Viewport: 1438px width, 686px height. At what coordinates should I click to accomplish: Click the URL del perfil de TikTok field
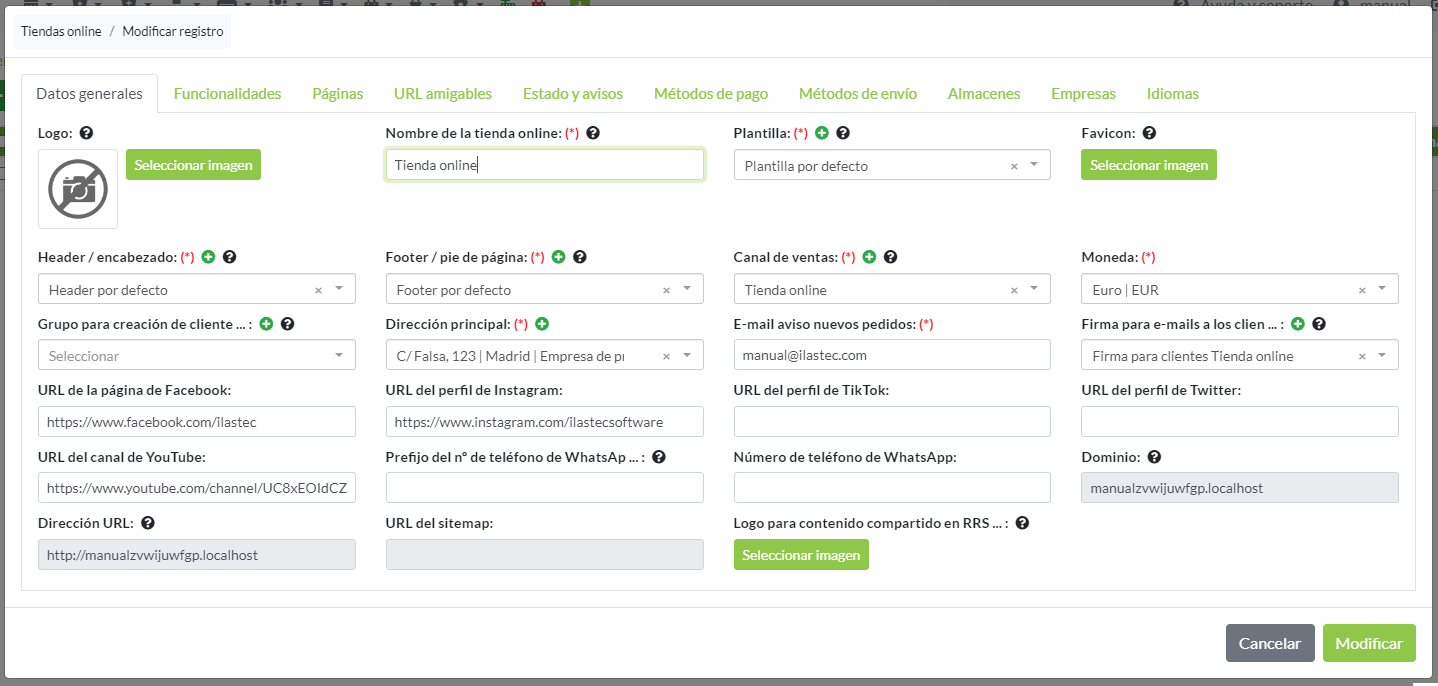tap(891, 422)
